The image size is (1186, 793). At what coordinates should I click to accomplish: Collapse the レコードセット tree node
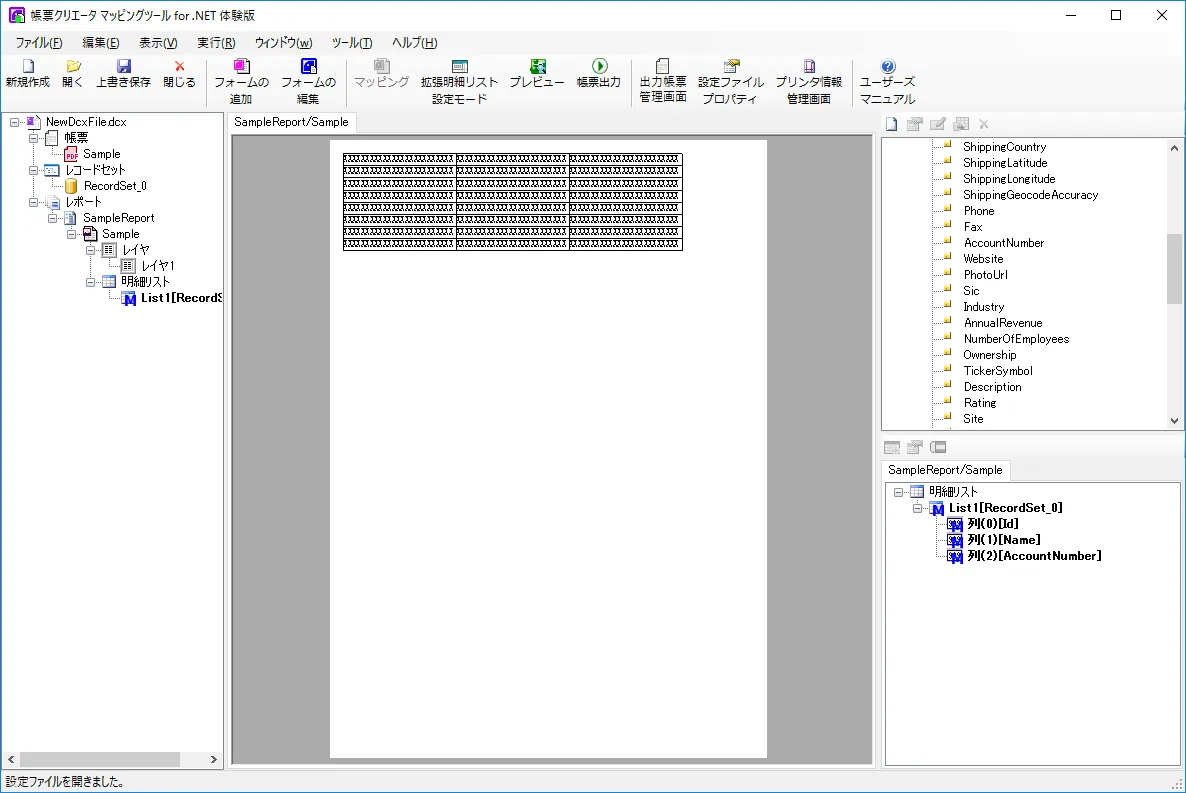(x=34, y=170)
